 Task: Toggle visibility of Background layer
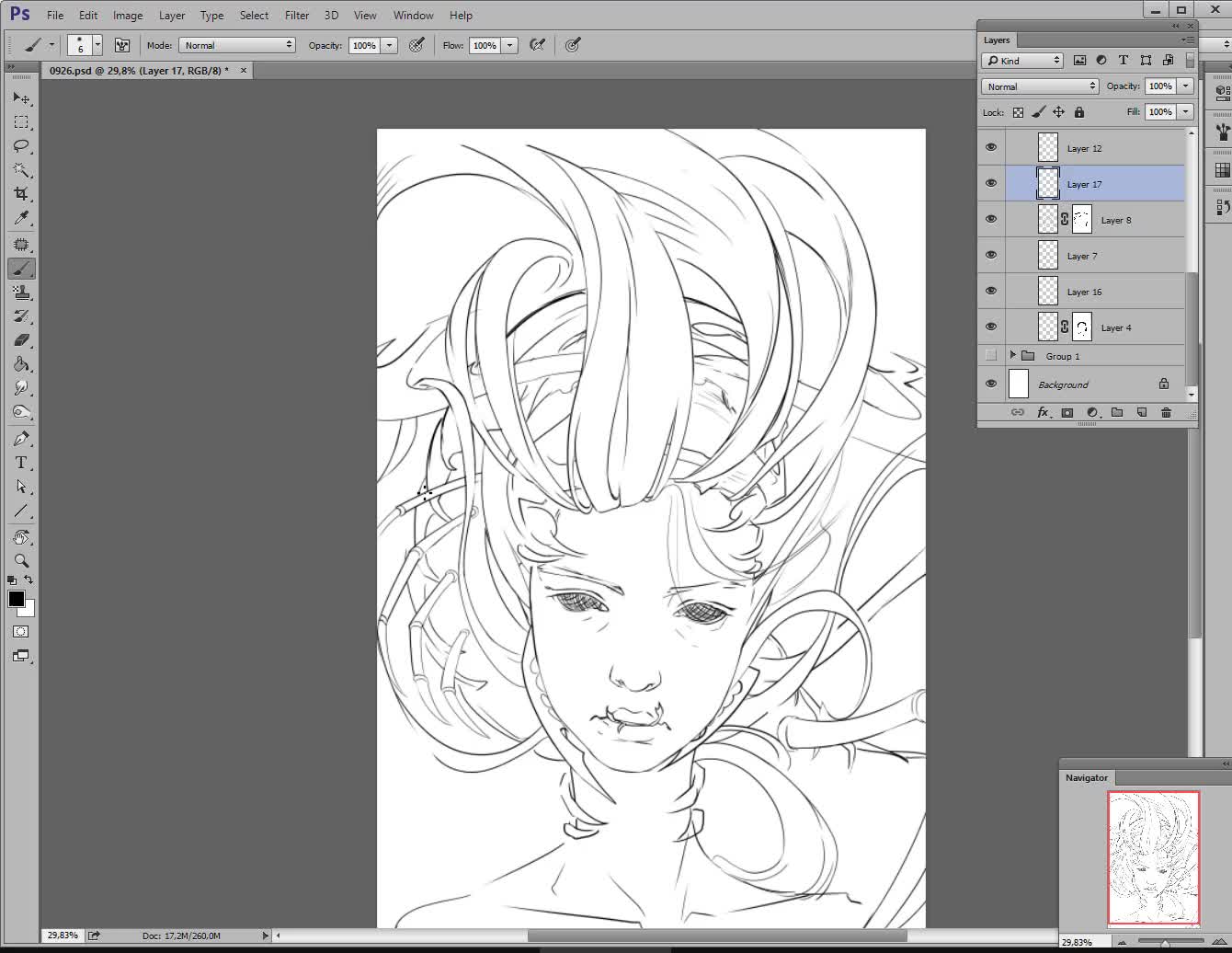pyautogui.click(x=991, y=385)
